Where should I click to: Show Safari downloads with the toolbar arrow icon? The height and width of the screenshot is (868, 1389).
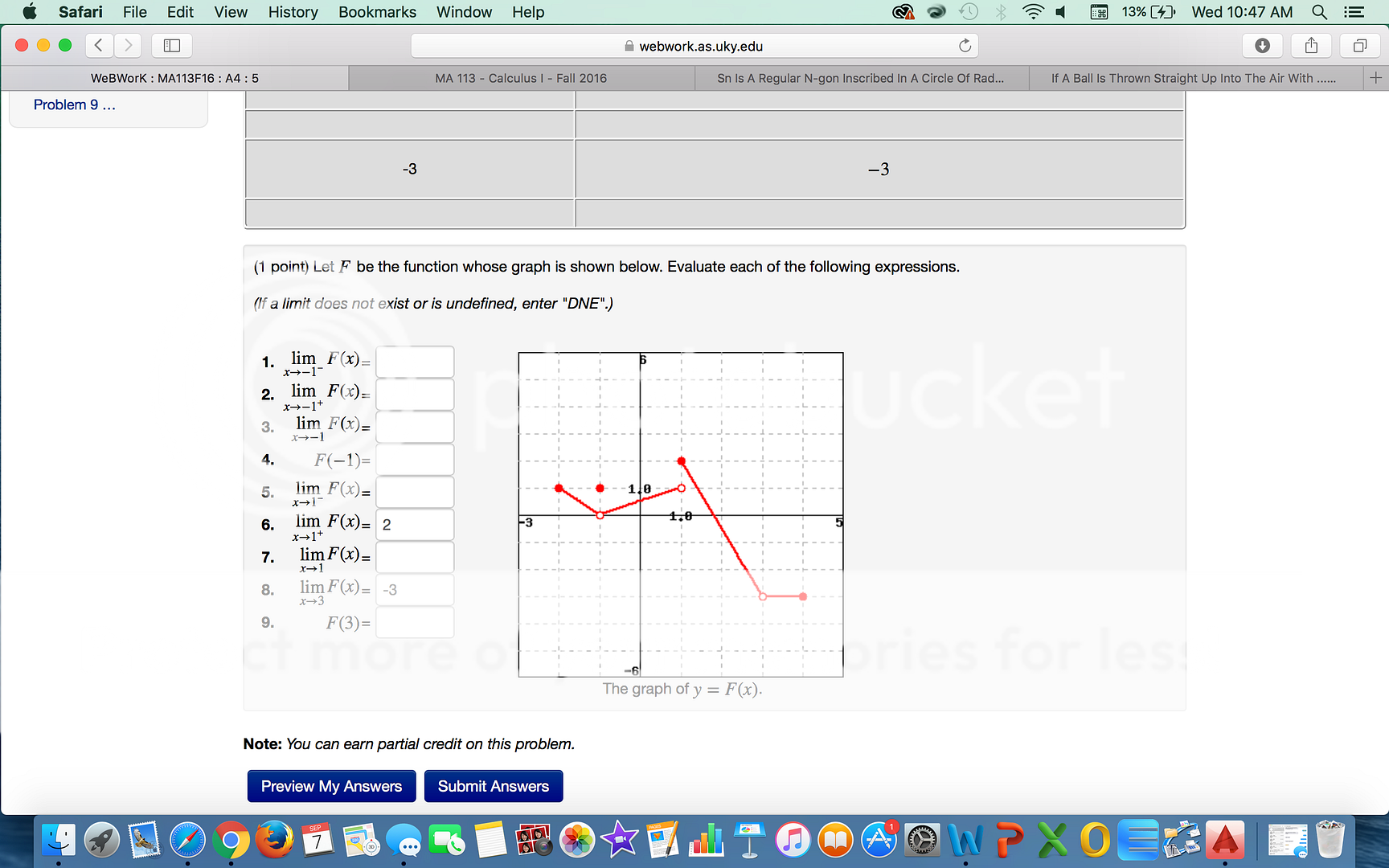(1262, 45)
